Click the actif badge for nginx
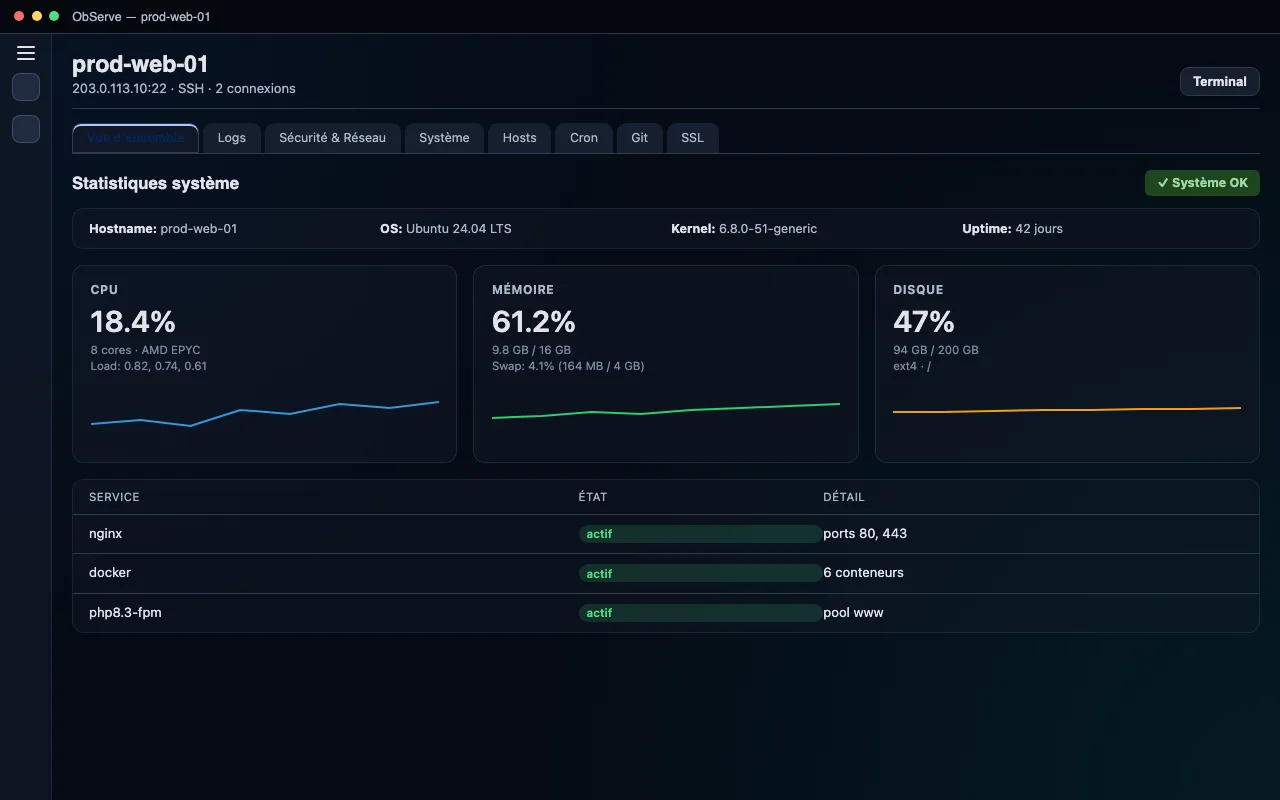Screen dimensions: 1280x800 [700, 534]
